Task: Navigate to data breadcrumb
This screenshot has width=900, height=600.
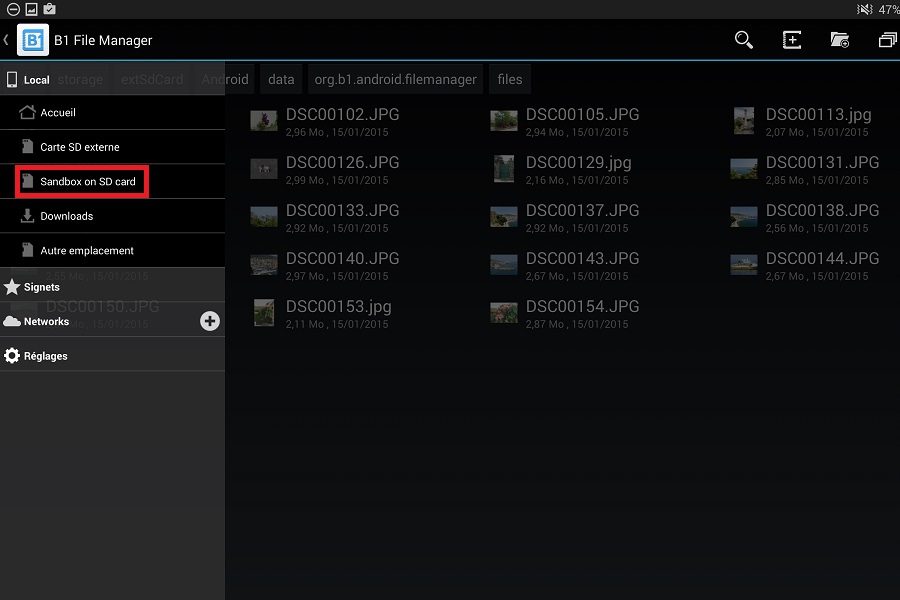Action: (281, 79)
